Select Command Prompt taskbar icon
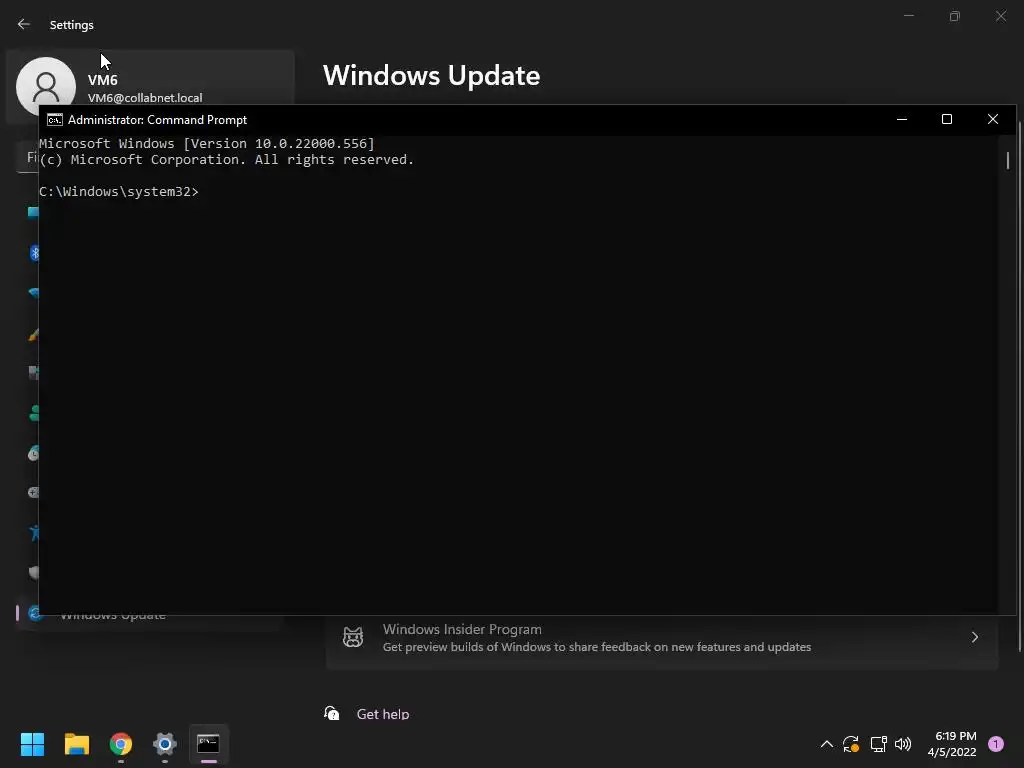1024x768 pixels. pyautogui.click(x=208, y=744)
